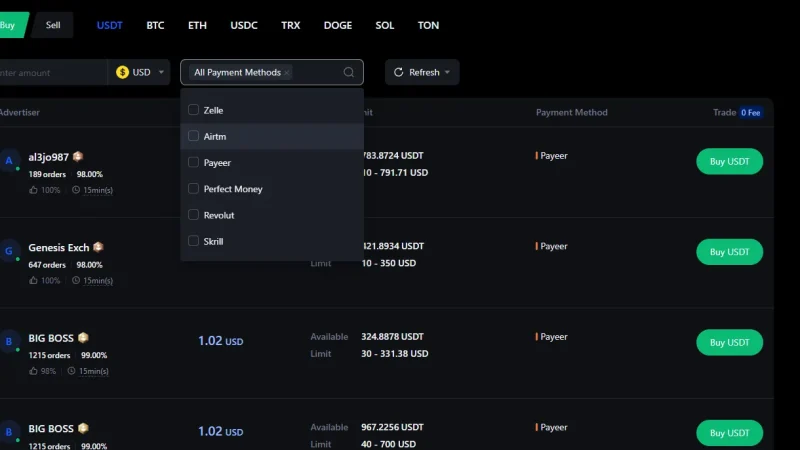Click 30 - 331.38 USD limit value
Image resolution: width=800 pixels, height=450 pixels.
pyautogui.click(x=395, y=354)
